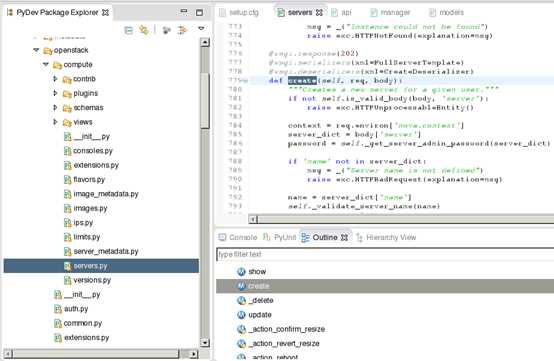Click the editor horizontal scroll left arrow
The height and width of the screenshot is (361, 554).
pyautogui.click(x=253, y=219)
